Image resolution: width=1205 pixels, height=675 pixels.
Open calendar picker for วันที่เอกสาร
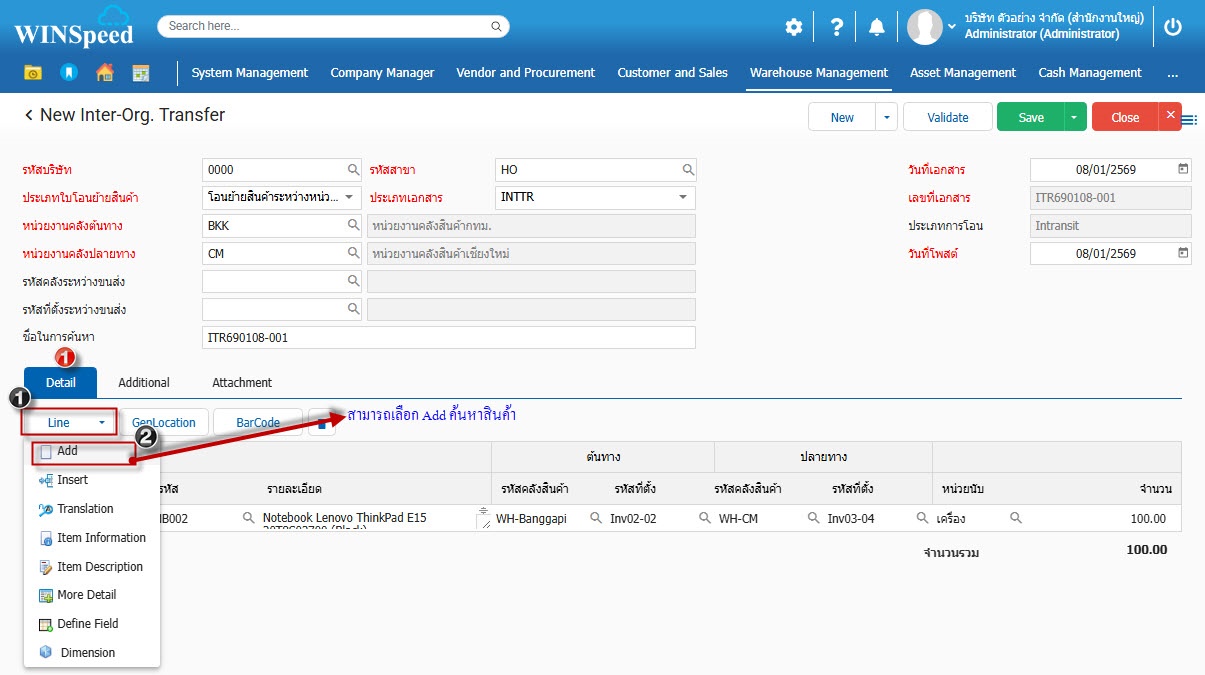pos(1183,169)
